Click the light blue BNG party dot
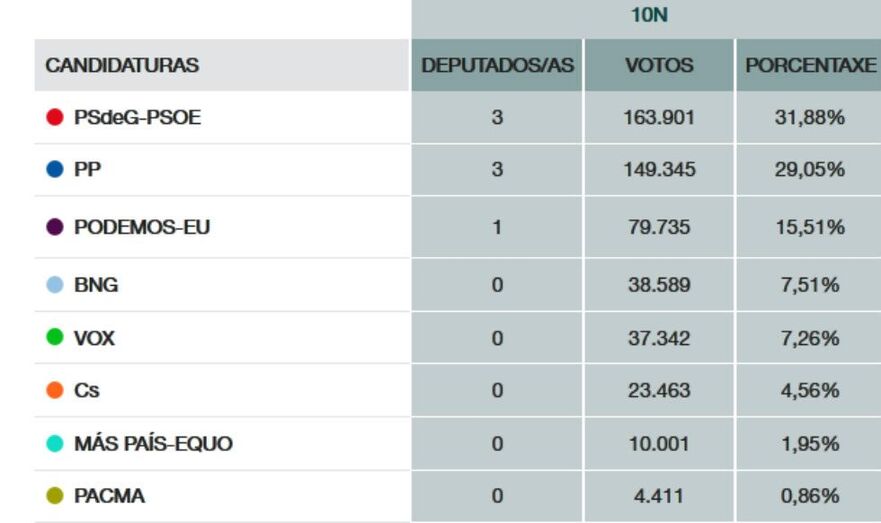The height and width of the screenshot is (523, 881). (x=55, y=285)
